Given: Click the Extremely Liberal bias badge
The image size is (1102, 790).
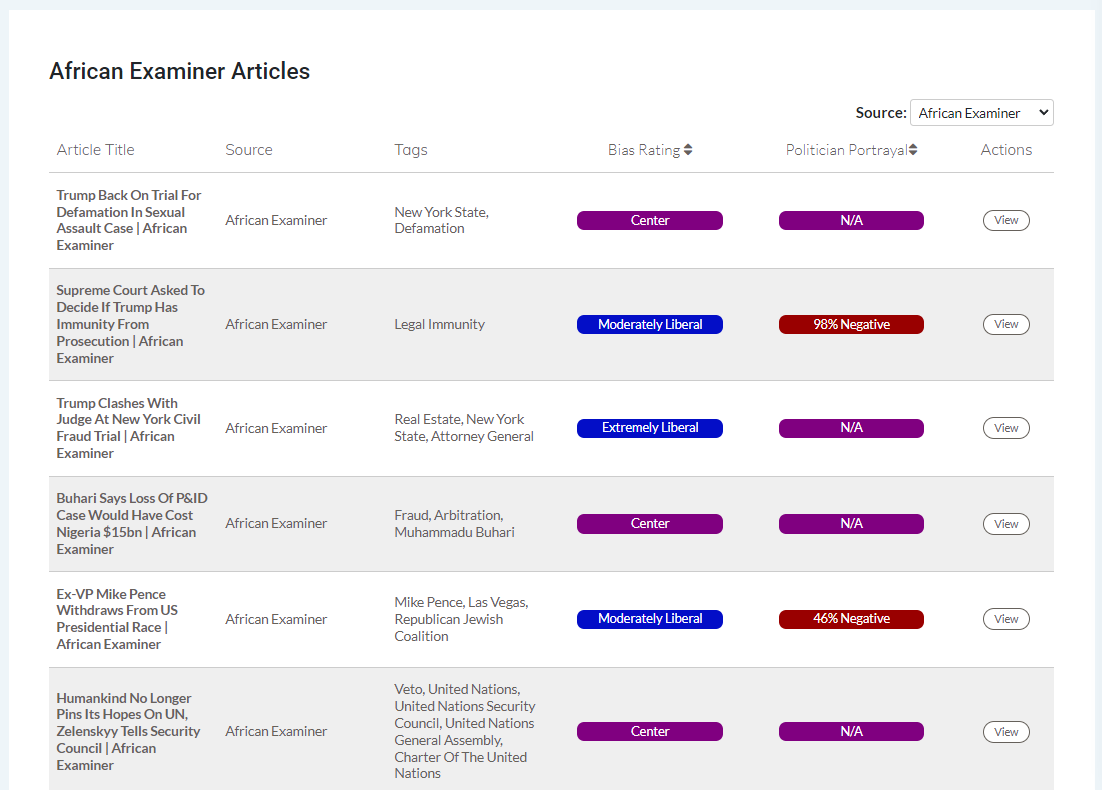Looking at the screenshot, I should [650, 428].
